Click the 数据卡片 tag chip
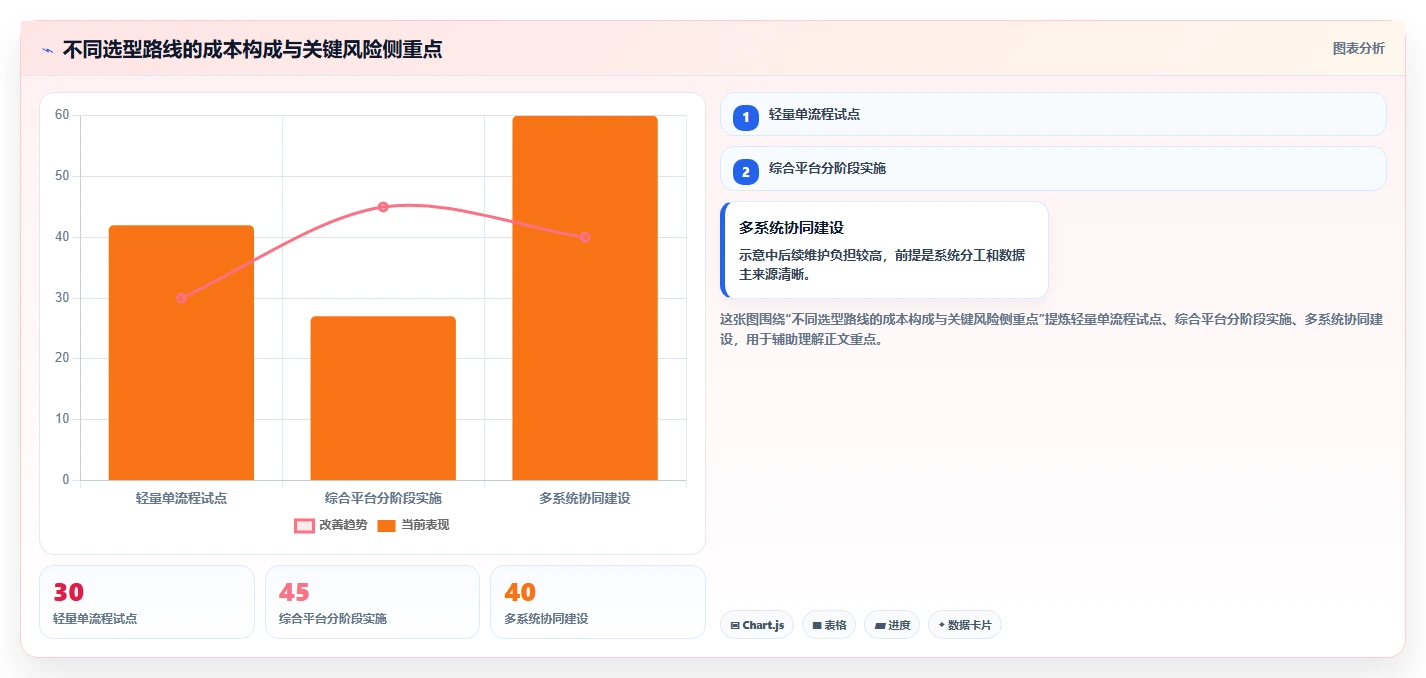This screenshot has height=678, width=1426. coord(965,625)
